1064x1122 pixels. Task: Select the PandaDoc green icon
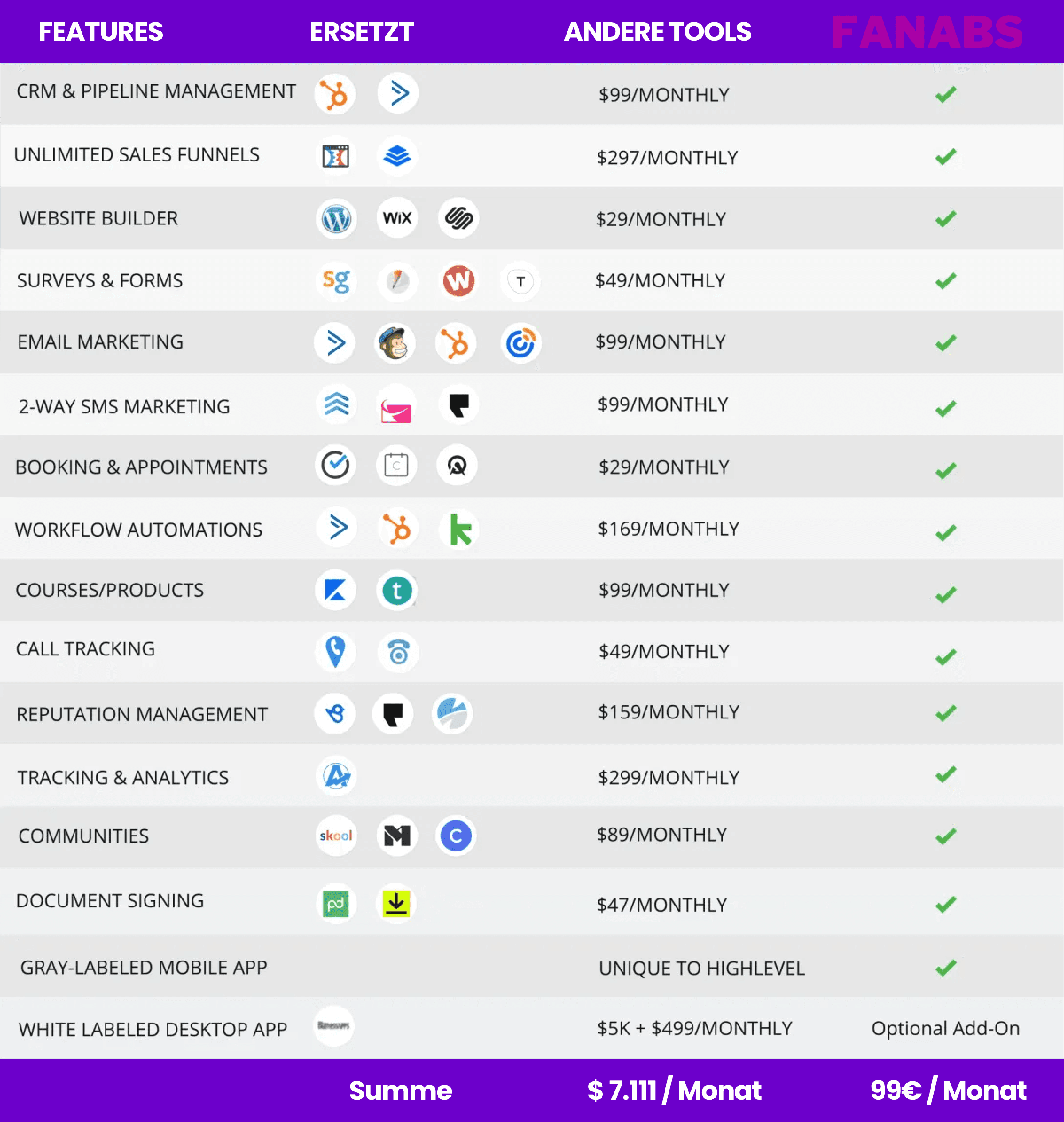336,904
